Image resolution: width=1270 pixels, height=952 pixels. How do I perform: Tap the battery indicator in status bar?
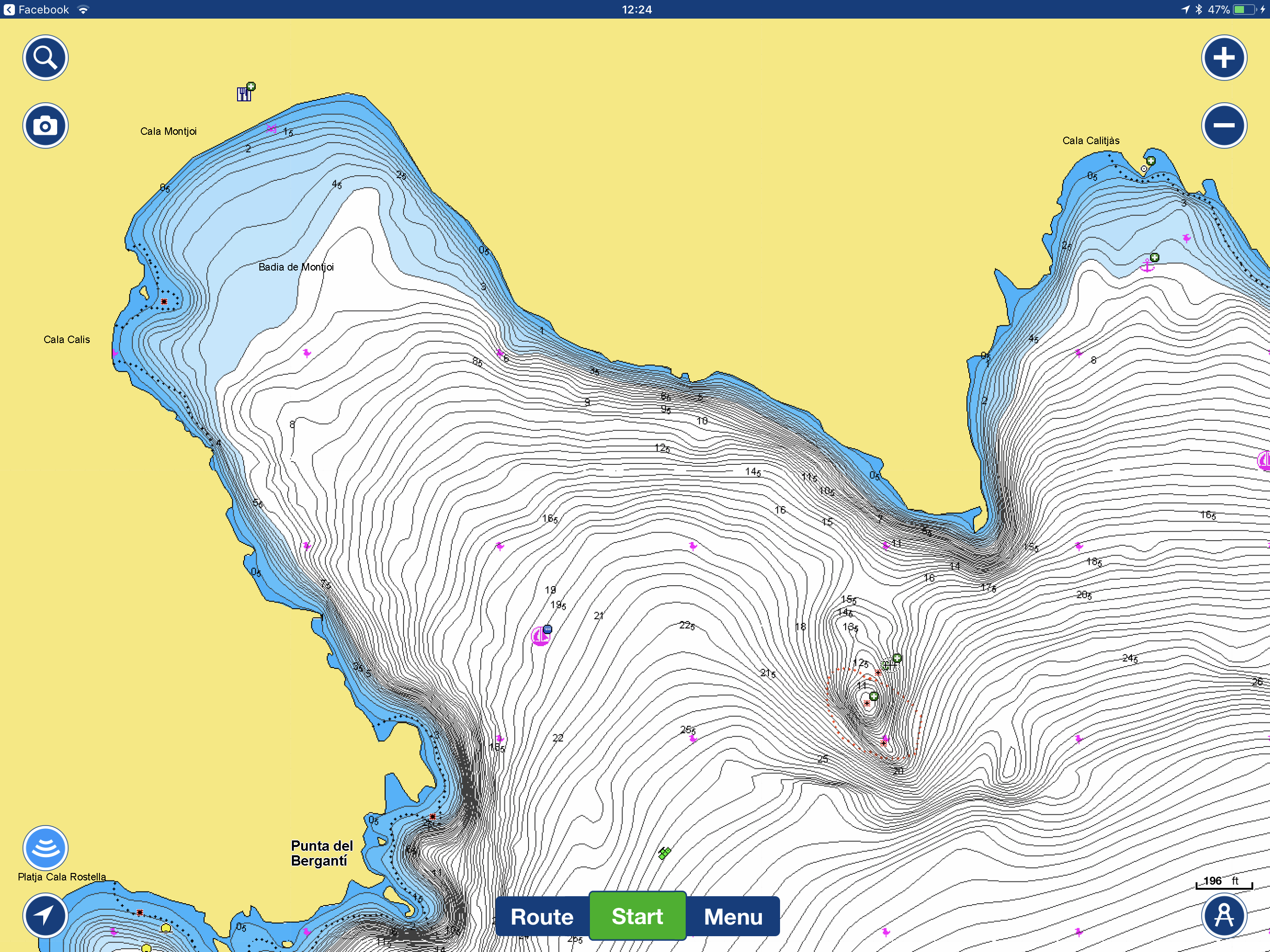1245,9
